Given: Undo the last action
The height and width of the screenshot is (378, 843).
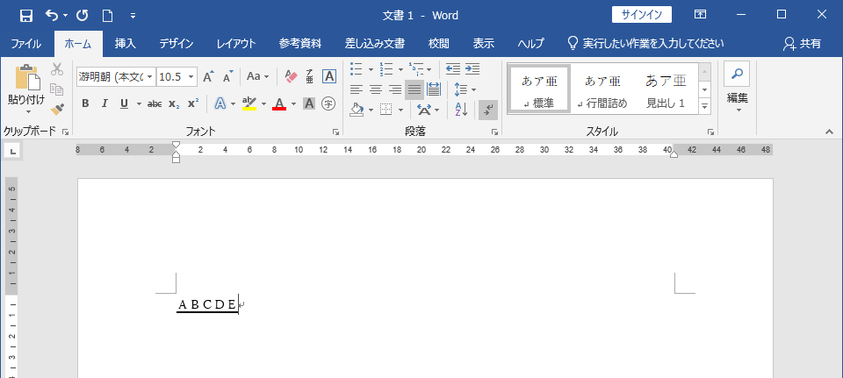Looking at the screenshot, I should [52, 15].
